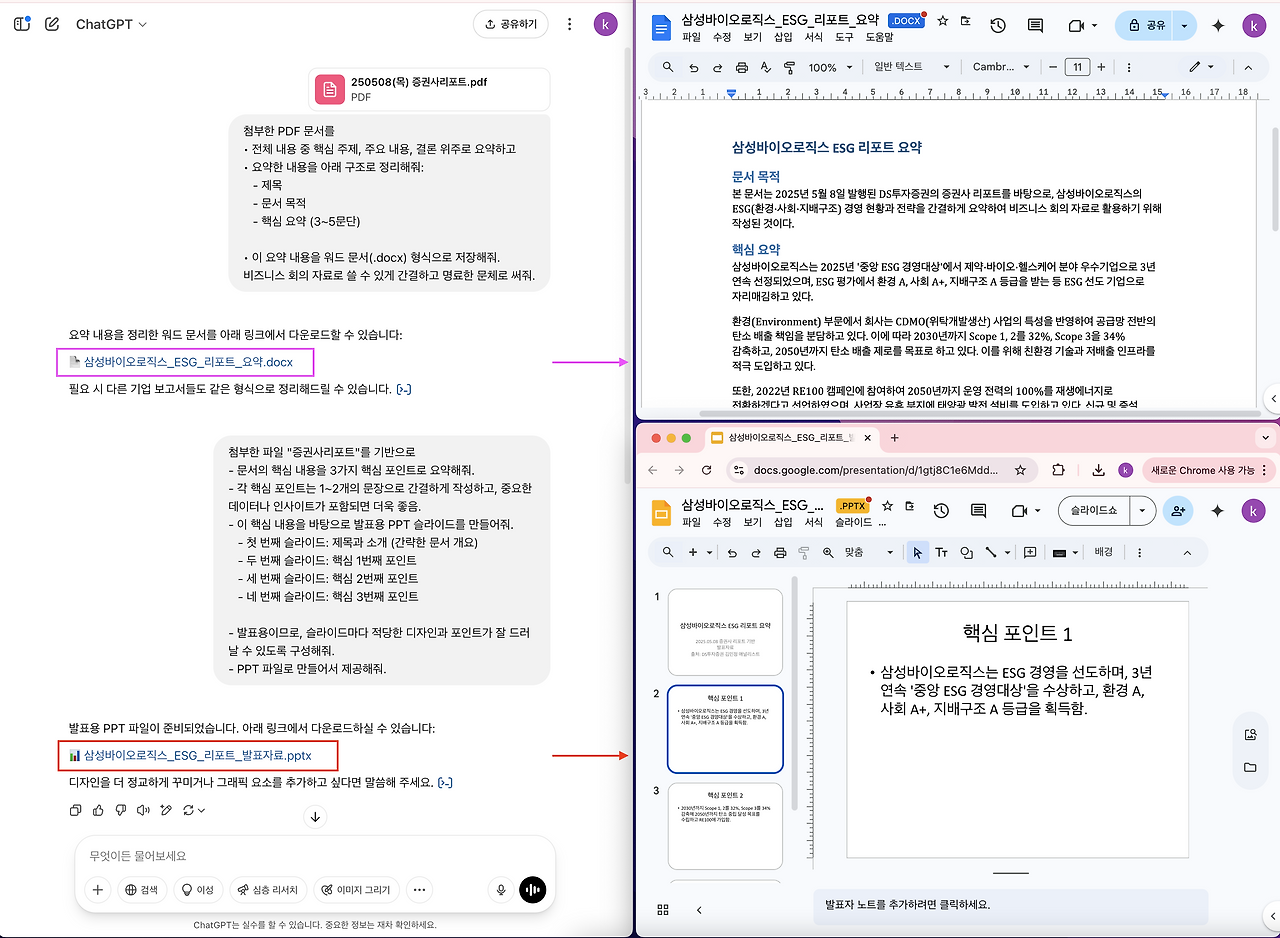The height and width of the screenshot is (938, 1280).
Task: Start a new ChatGPT chat
Action: pos(52,24)
